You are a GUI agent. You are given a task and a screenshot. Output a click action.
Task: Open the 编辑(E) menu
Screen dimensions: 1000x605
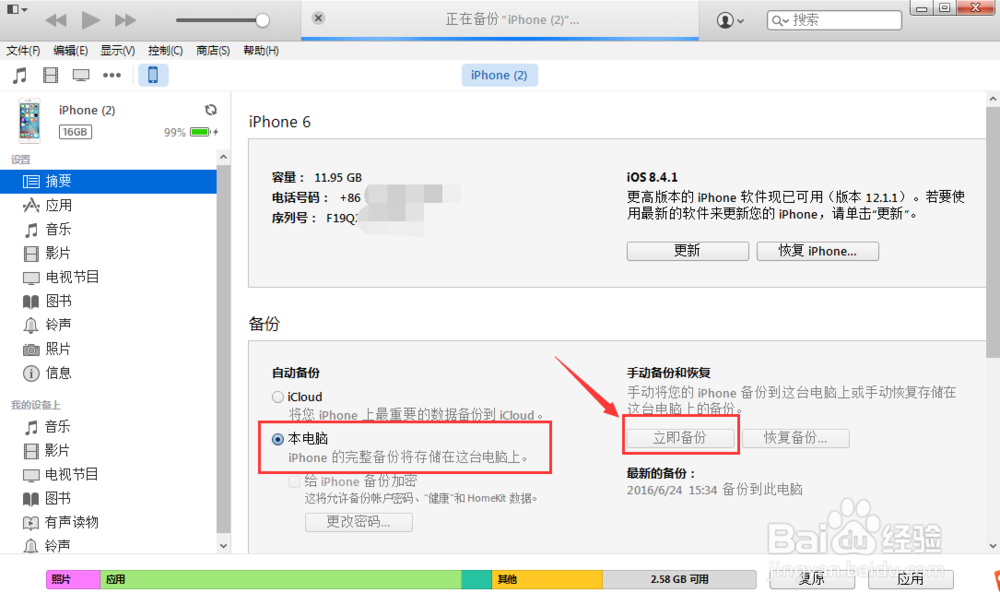click(70, 50)
